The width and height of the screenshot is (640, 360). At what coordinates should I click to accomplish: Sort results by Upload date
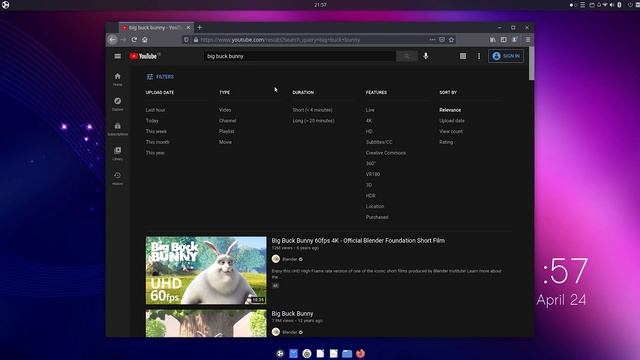(x=451, y=121)
